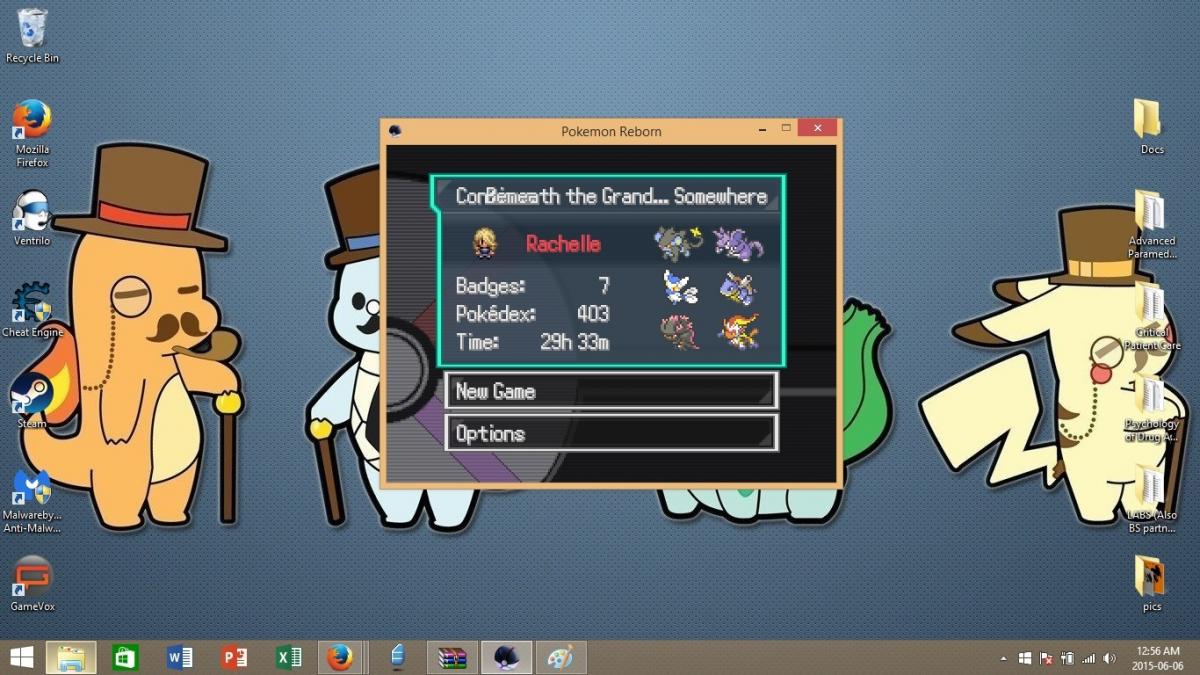Switch to Paint in the taskbar
The image size is (1200, 675).
(x=560, y=657)
